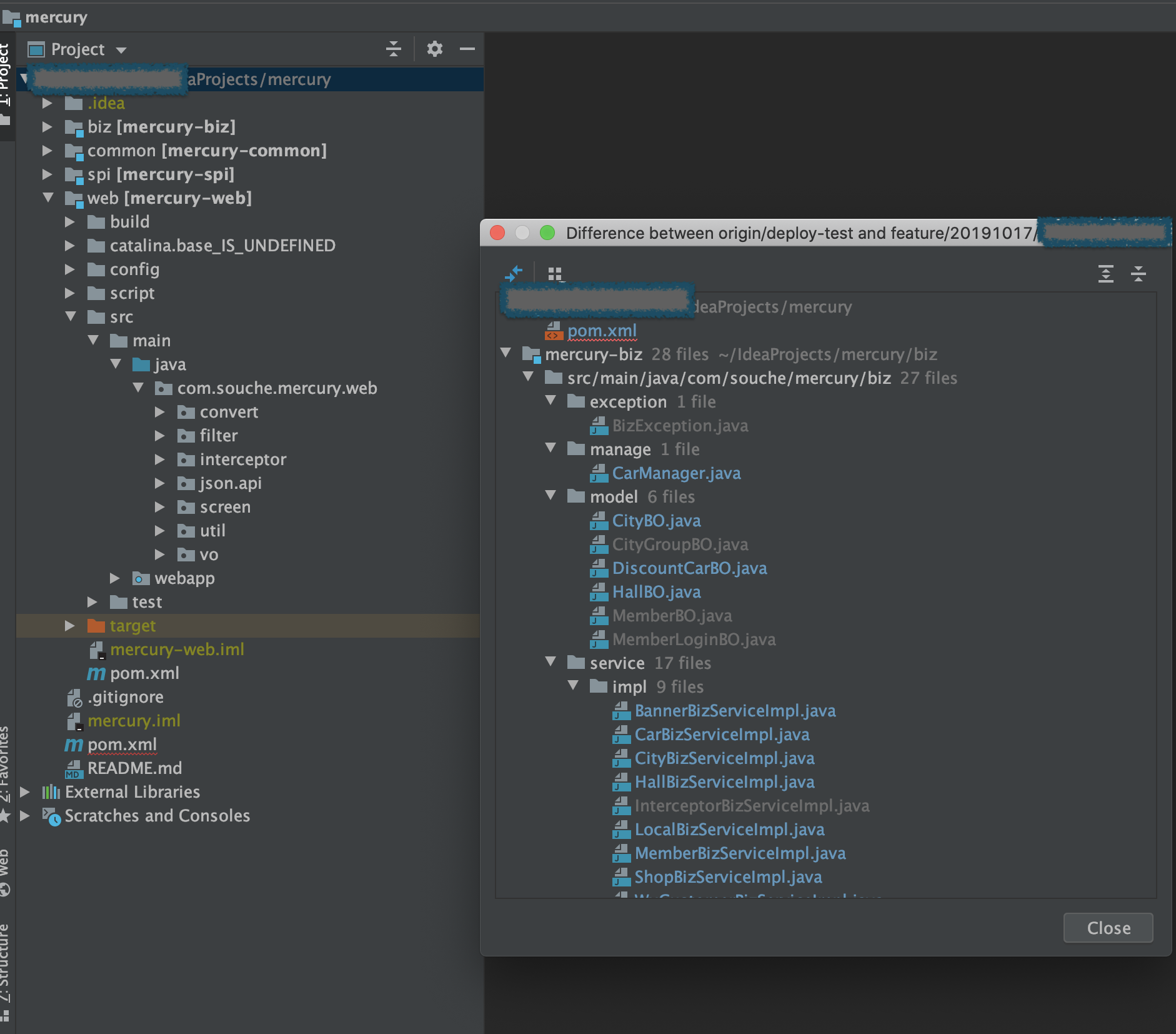
Task: Select BizException.java in diff list
Action: 680,426
